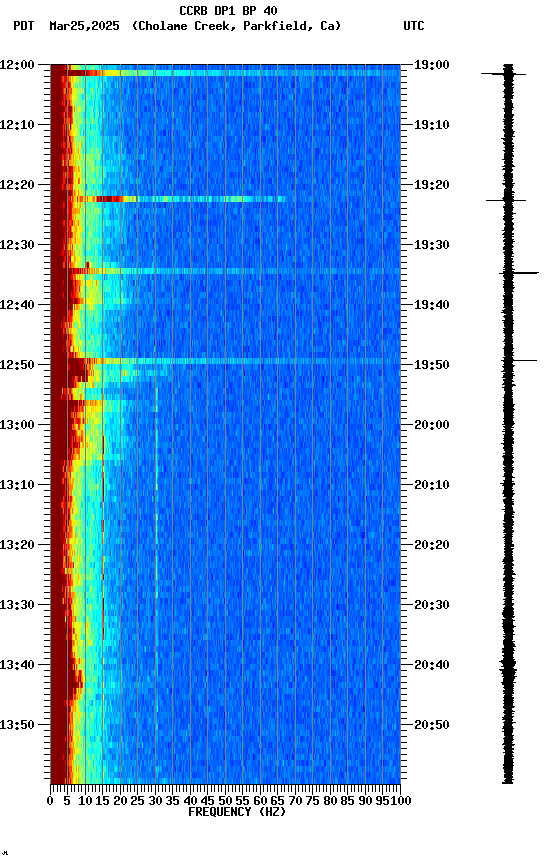Click the 20 Hz frequency tick label
552x864 pixels.
[x=120, y=801]
